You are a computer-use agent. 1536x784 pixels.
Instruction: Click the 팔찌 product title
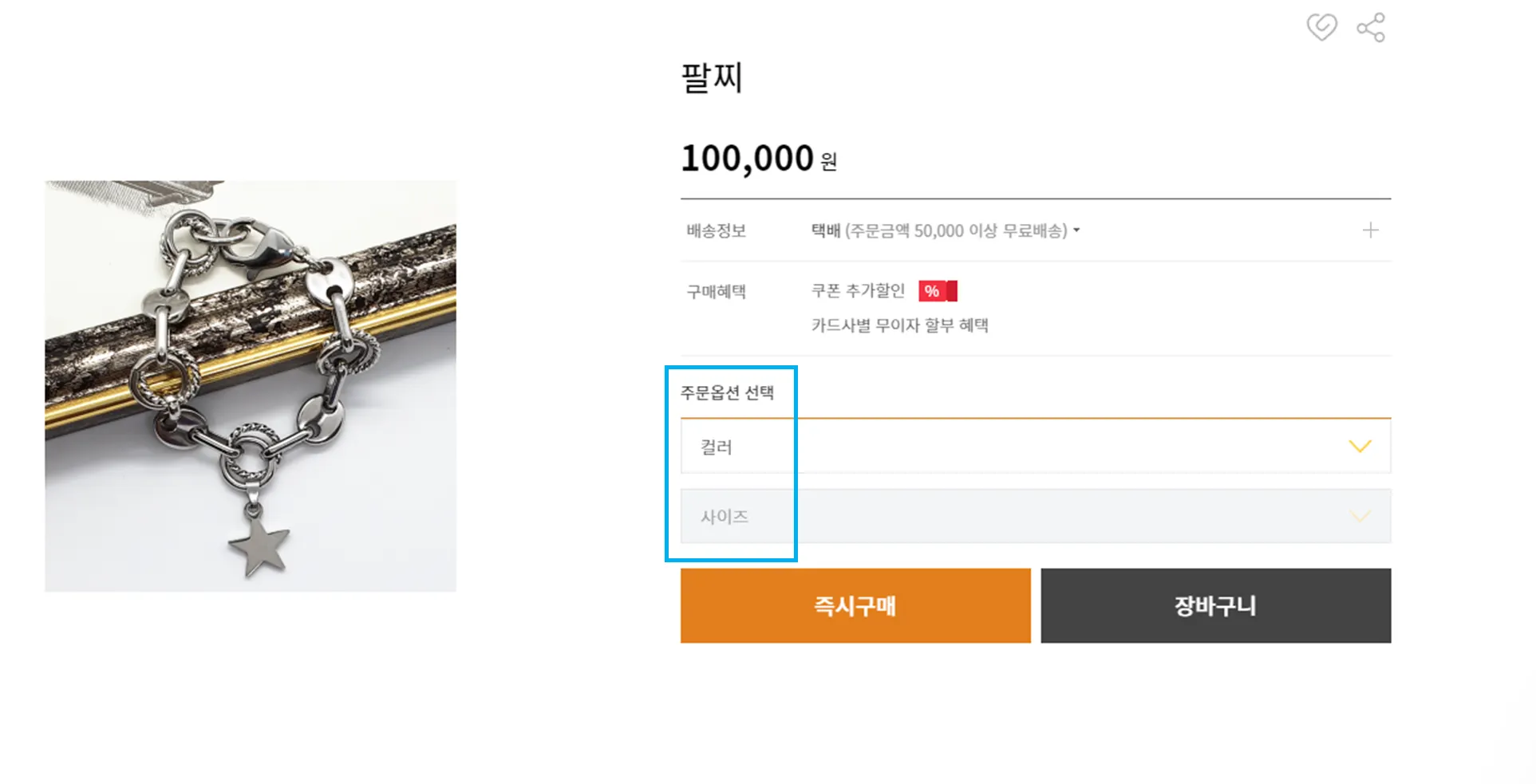712,77
